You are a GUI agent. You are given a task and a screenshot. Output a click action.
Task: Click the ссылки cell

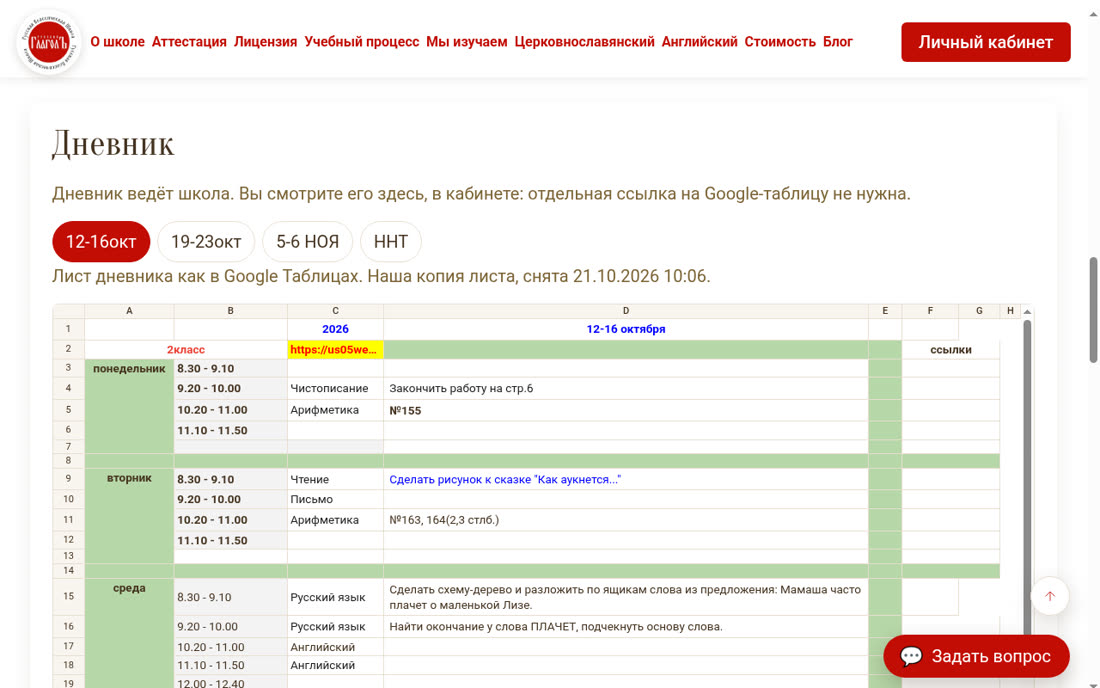coord(951,349)
